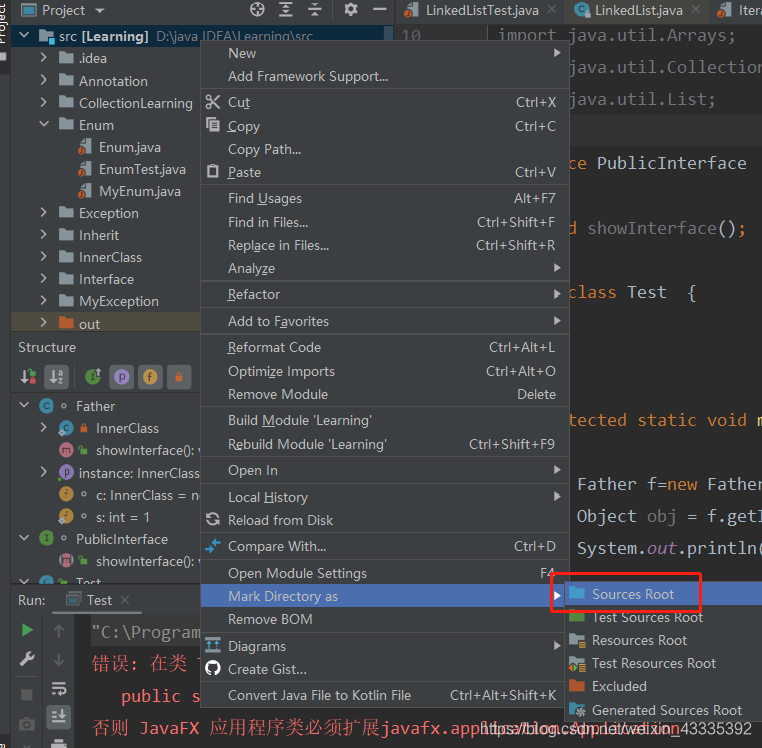Collapse PublicInterface node in Structure
Screen dimensions: 762x748
(24, 538)
